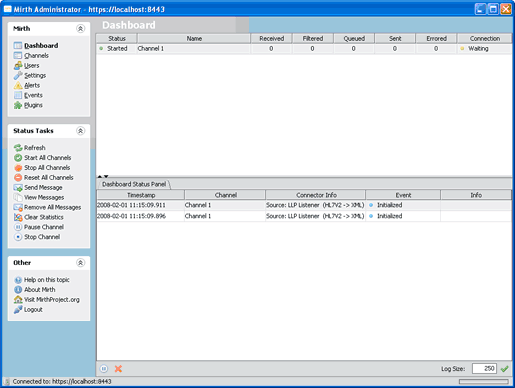Click the Send Message icon
This screenshot has width=515, height=388.
(18, 188)
